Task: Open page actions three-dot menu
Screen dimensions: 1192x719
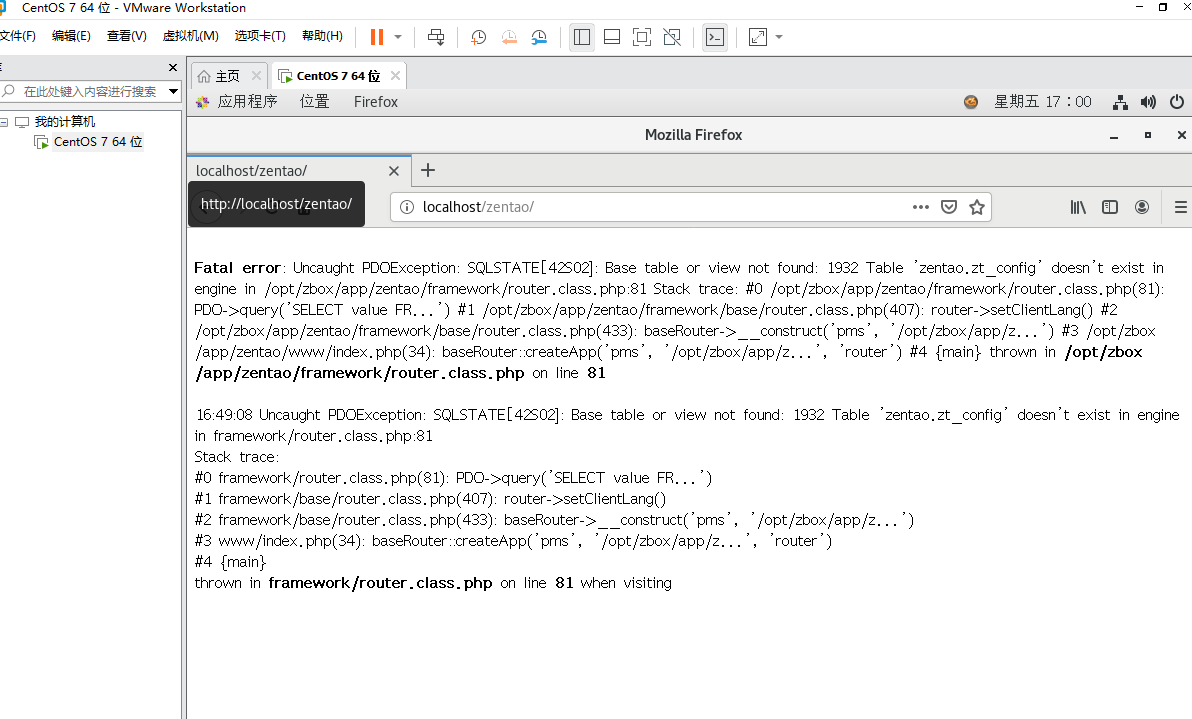Action: 921,207
